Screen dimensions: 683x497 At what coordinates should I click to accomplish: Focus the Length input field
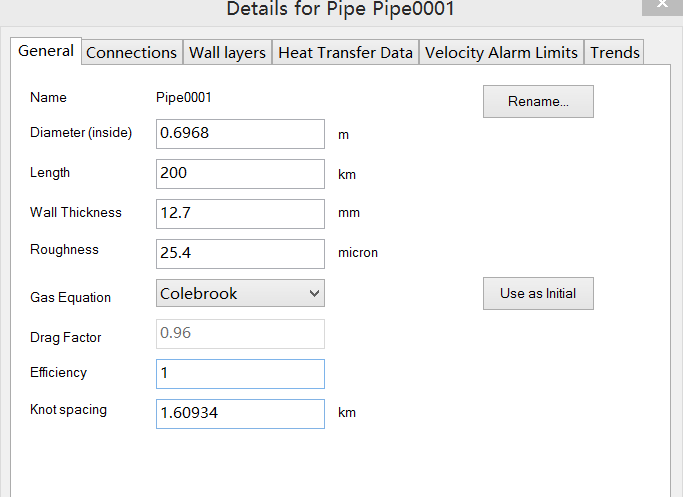(x=240, y=173)
